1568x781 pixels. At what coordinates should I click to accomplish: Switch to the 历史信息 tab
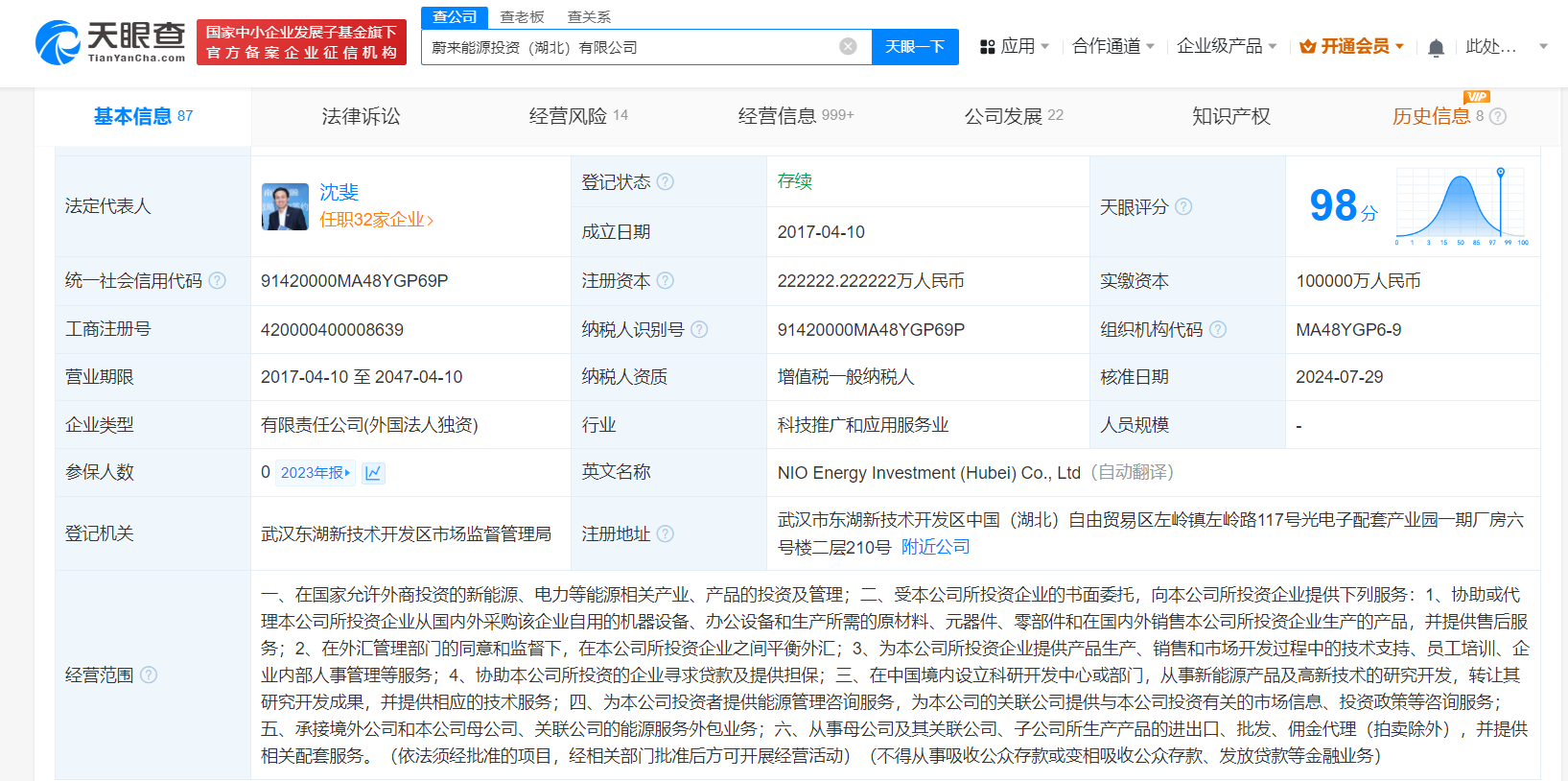(x=1432, y=116)
